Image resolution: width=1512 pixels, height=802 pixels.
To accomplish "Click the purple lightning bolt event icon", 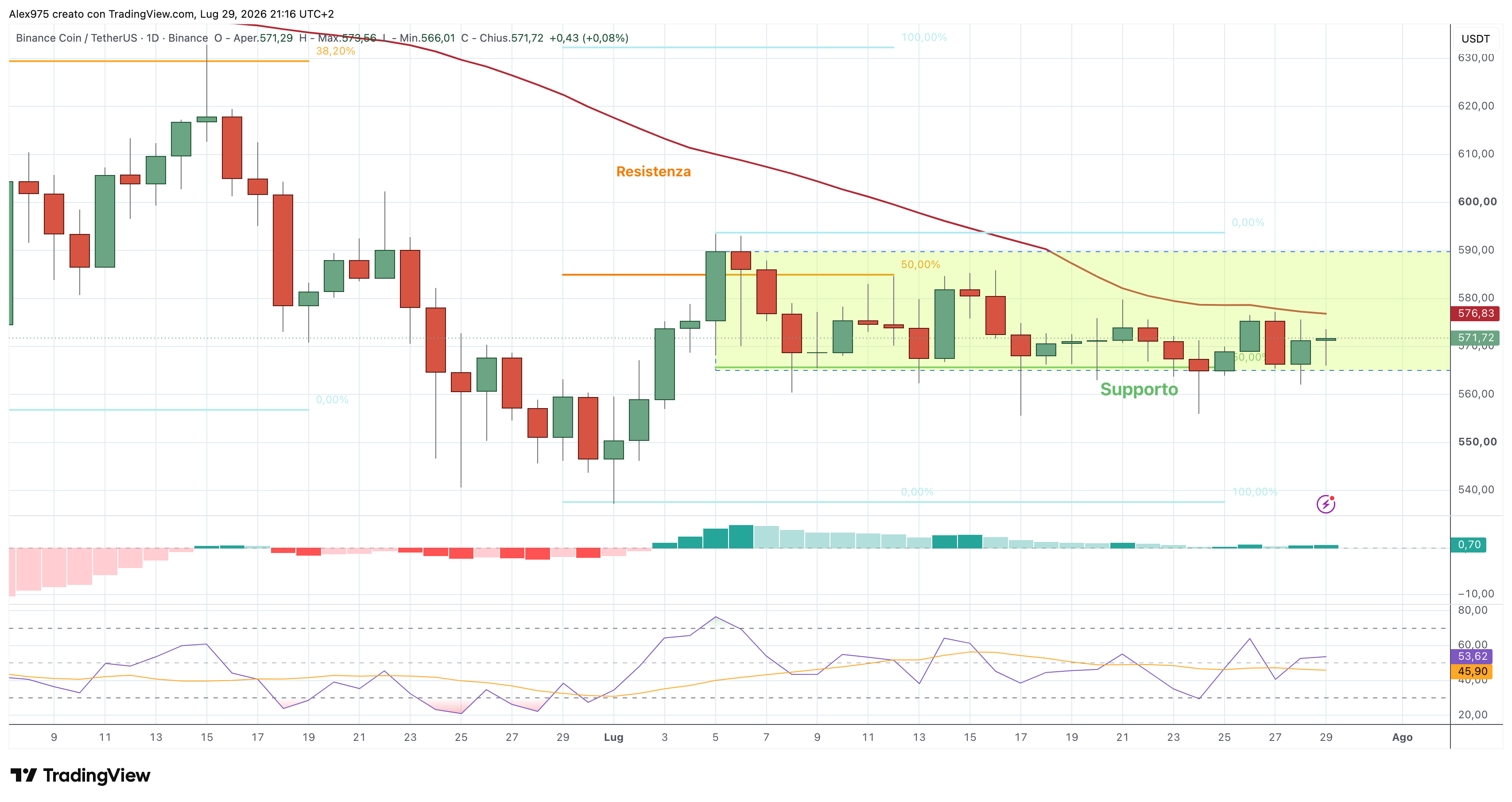I will [1326, 504].
